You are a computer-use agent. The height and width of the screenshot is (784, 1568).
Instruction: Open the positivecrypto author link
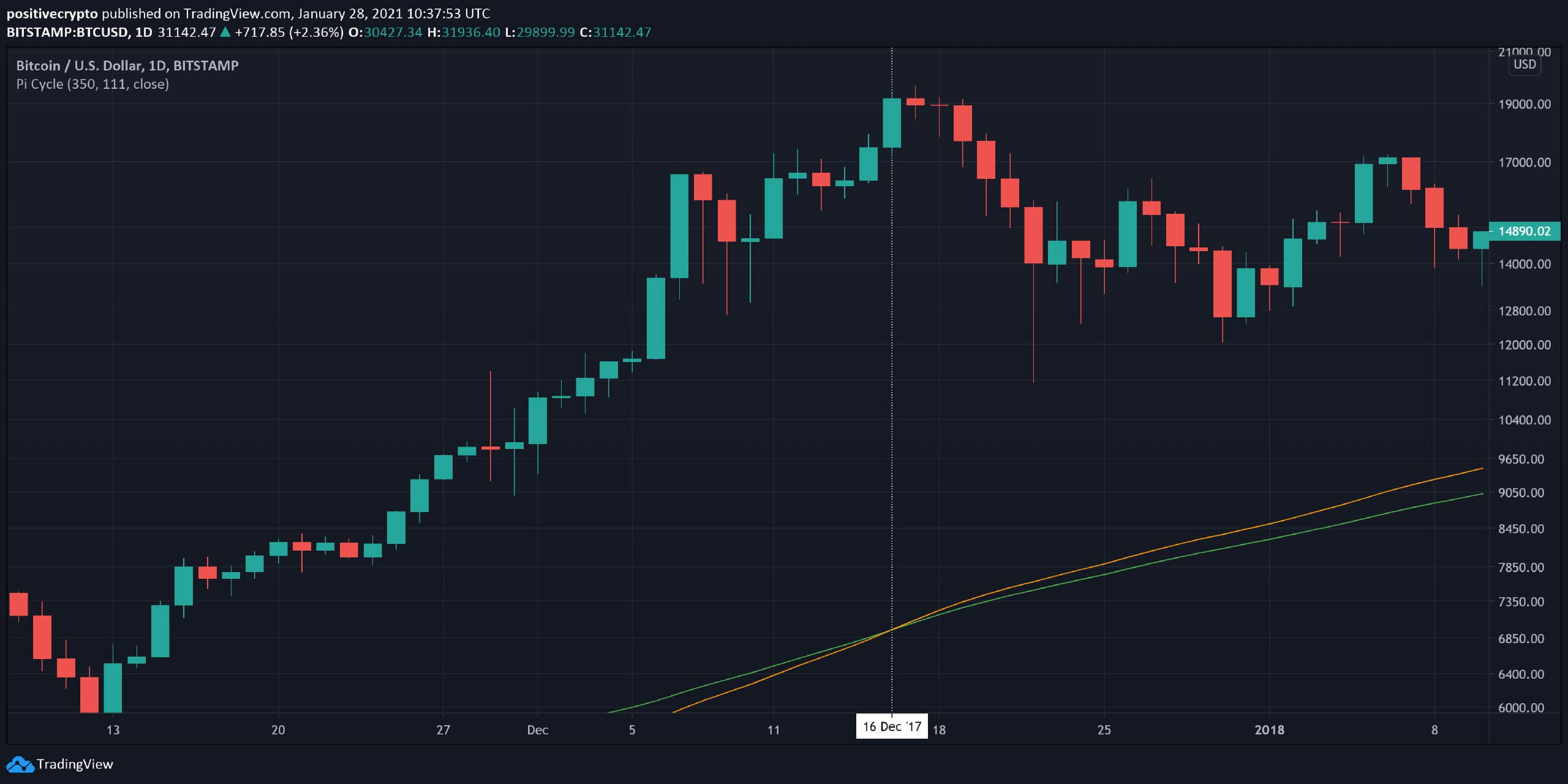[51, 13]
